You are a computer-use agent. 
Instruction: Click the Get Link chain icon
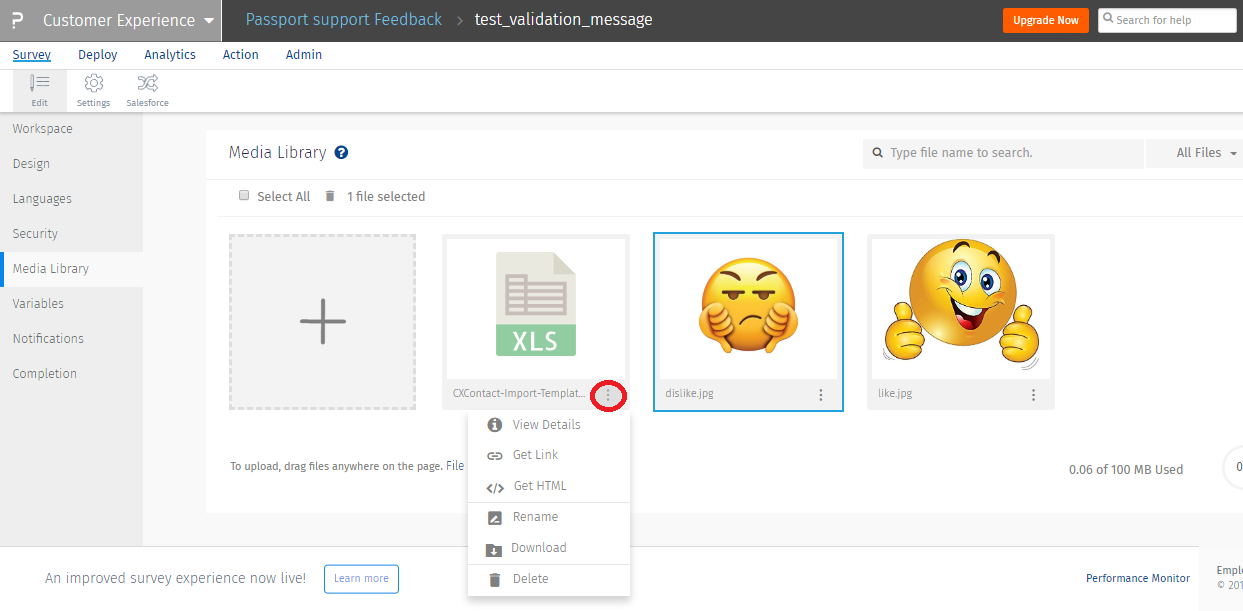pos(494,455)
